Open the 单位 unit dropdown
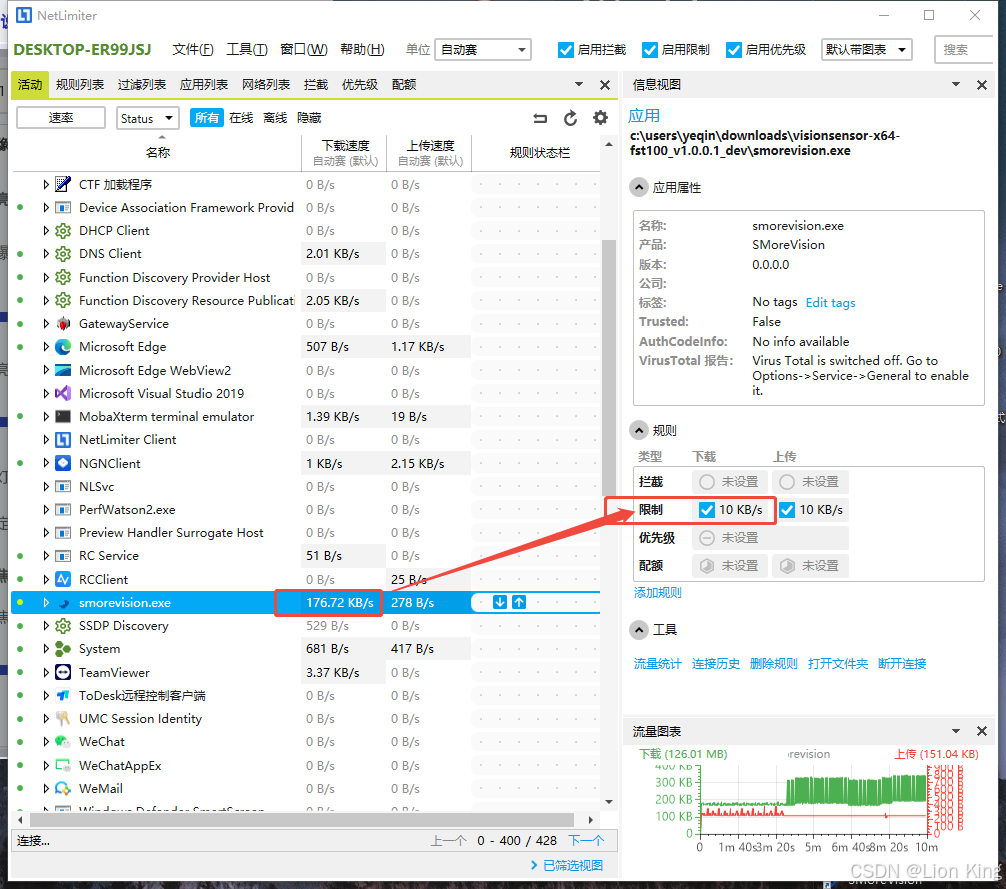The image size is (1006, 889). click(482, 50)
